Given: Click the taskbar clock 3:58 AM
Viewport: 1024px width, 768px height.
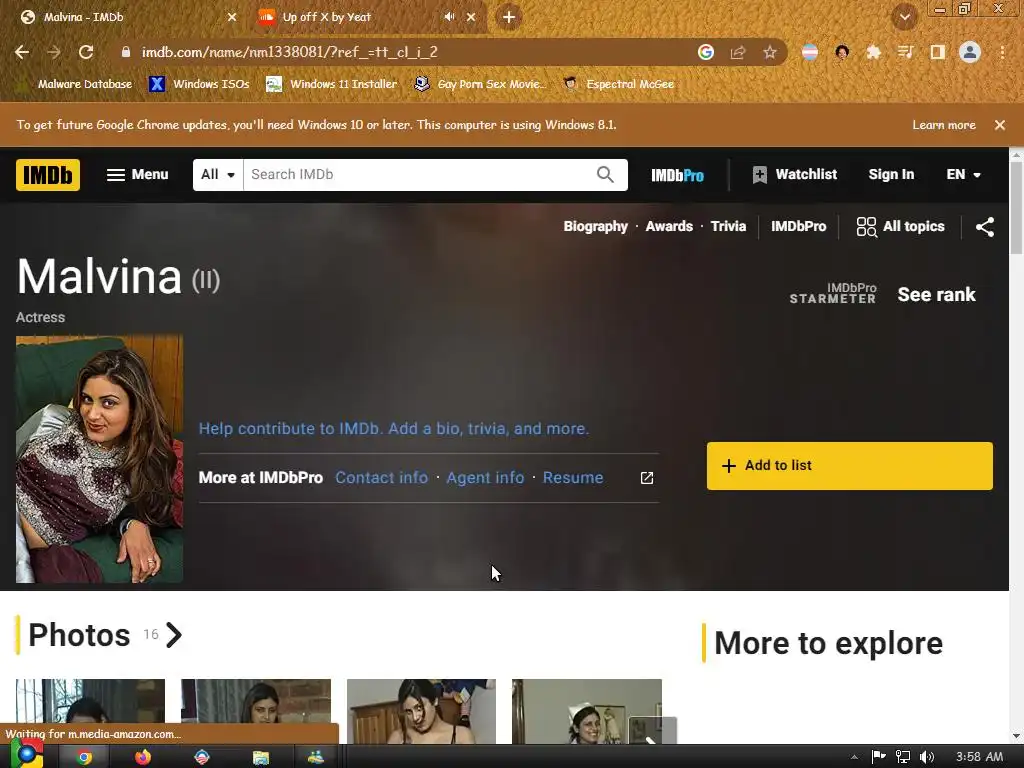Looking at the screenshot, I should pos(980,757).
